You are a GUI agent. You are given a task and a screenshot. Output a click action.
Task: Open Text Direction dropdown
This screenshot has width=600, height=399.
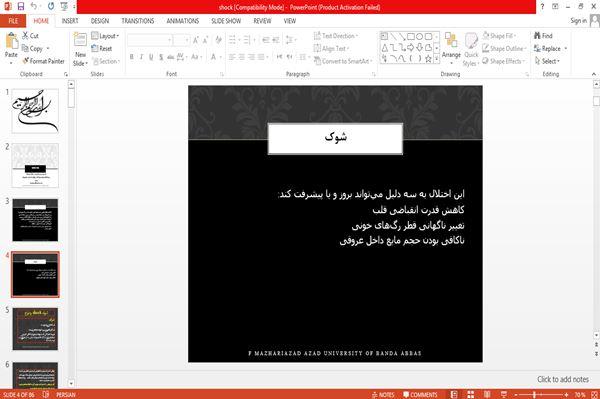(x=336, y=36)
